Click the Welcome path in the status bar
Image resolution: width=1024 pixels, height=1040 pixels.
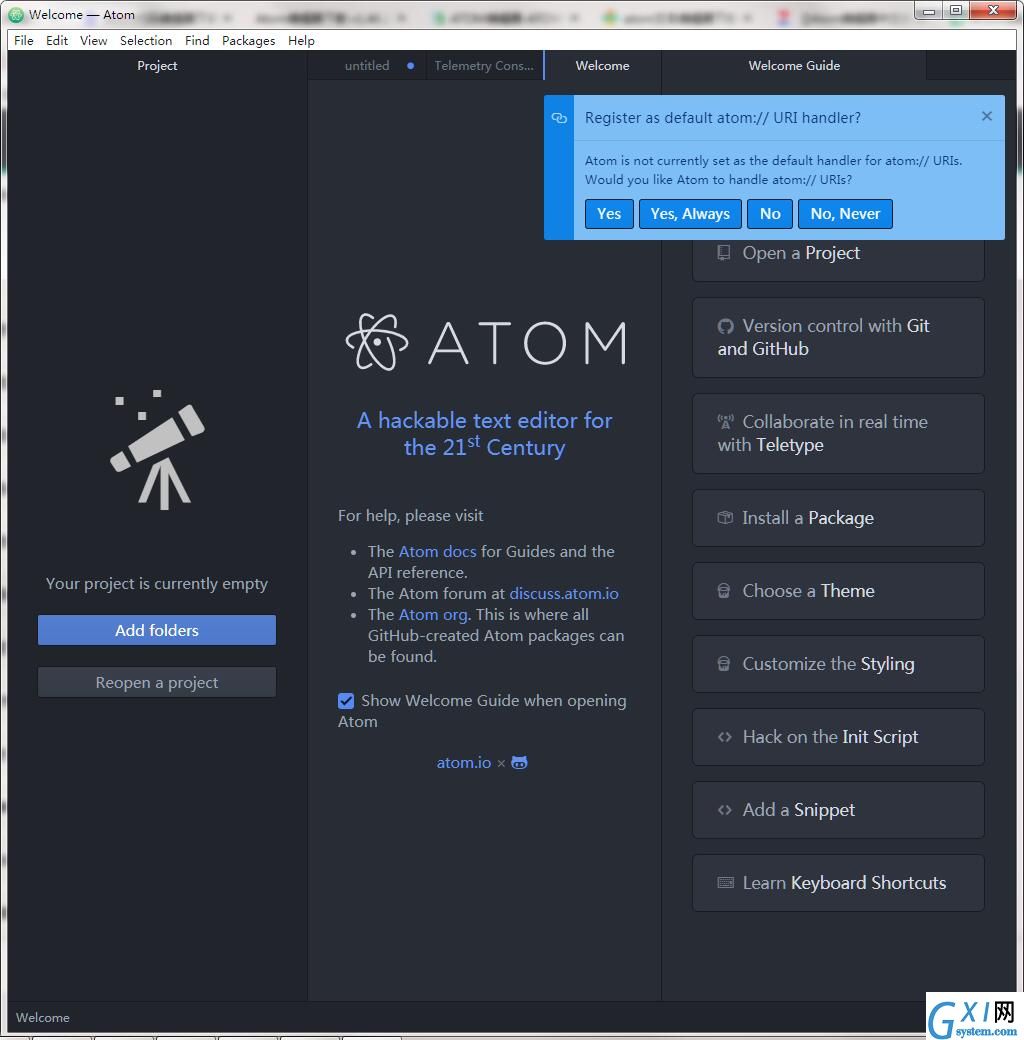42,1017
